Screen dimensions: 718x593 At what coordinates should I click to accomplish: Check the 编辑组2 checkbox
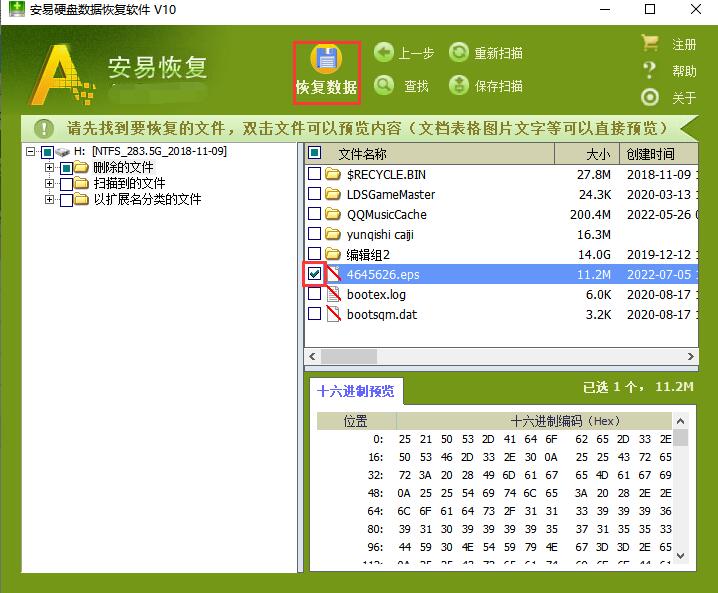[315, 253]
